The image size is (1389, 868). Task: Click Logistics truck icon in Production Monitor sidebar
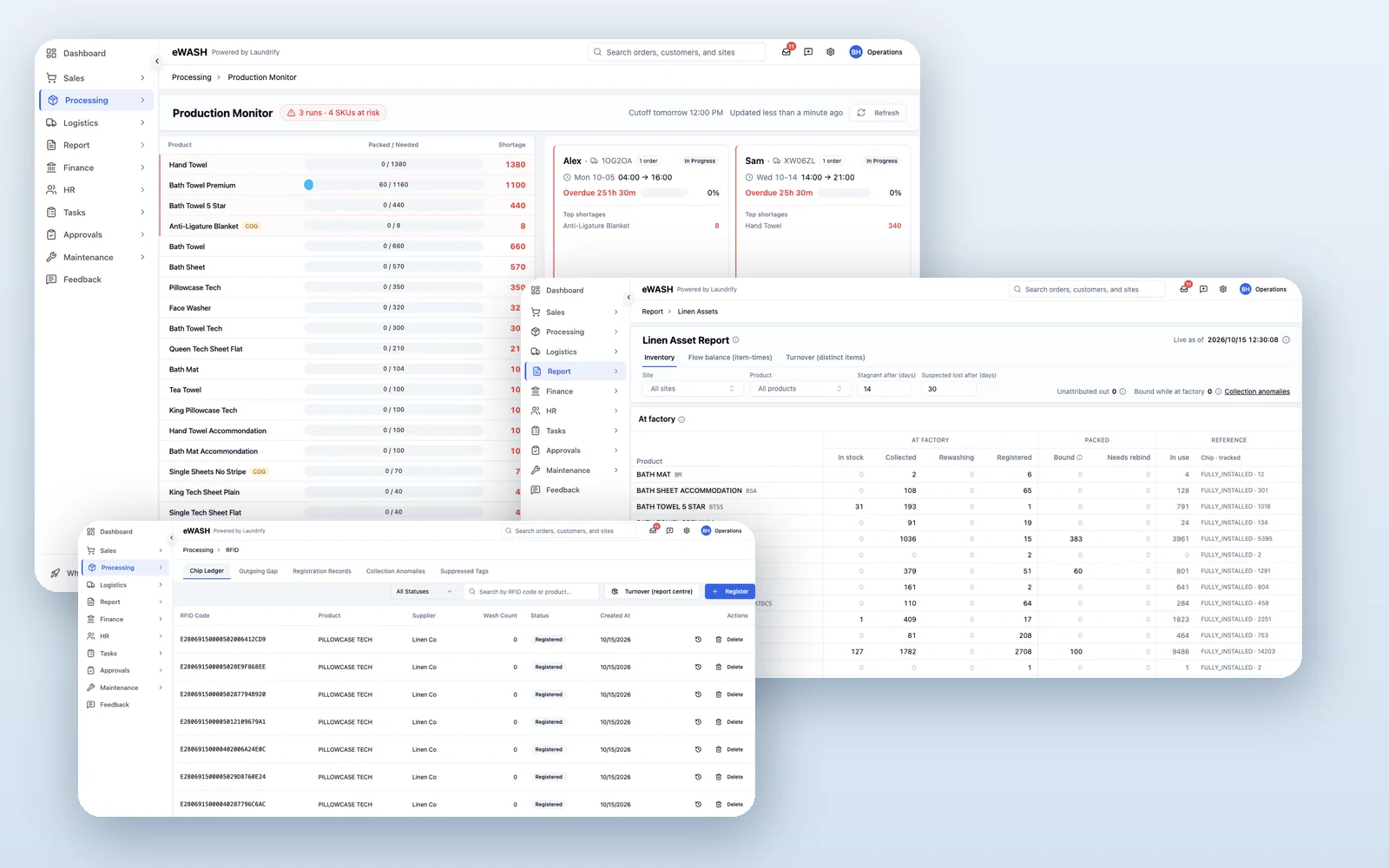coord(51,123)
